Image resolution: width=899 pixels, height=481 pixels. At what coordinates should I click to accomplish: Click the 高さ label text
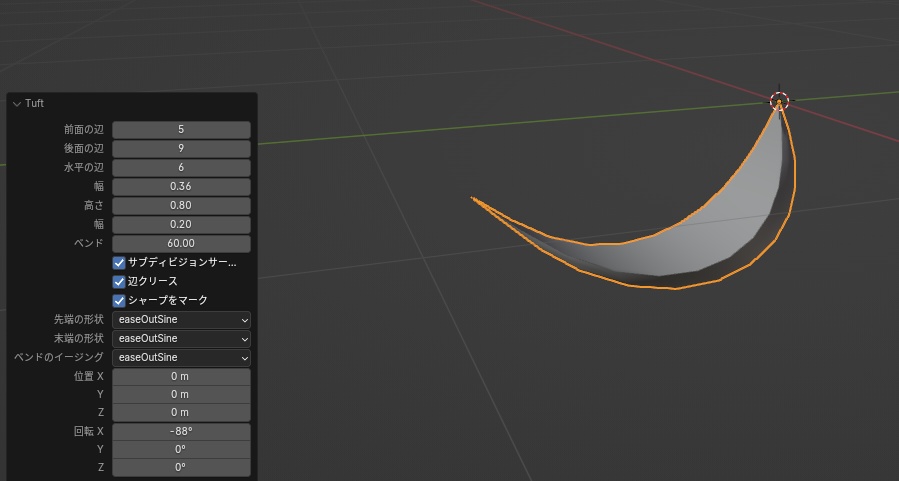[93, 205]
